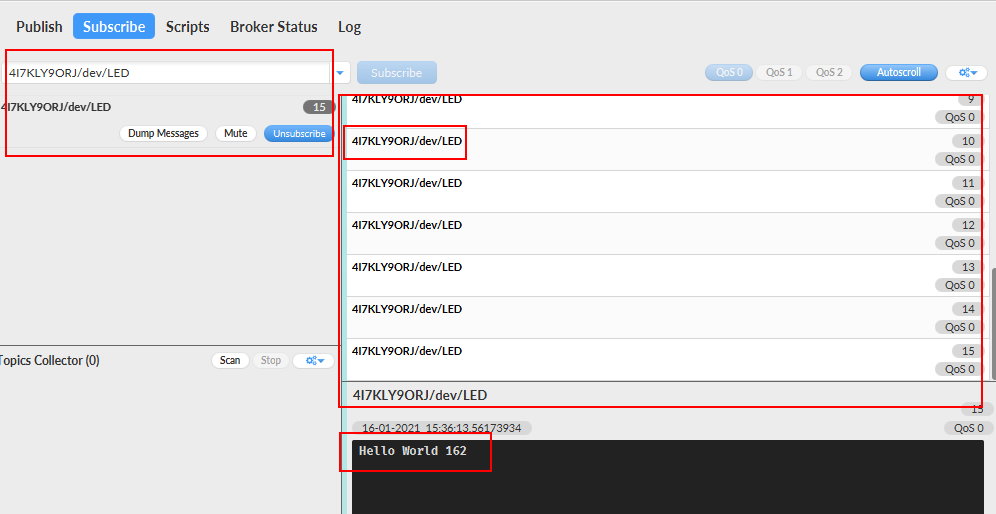Viewport: 996px width, 514px height.
Task: Click the topic input field
Action: point(166,73)
